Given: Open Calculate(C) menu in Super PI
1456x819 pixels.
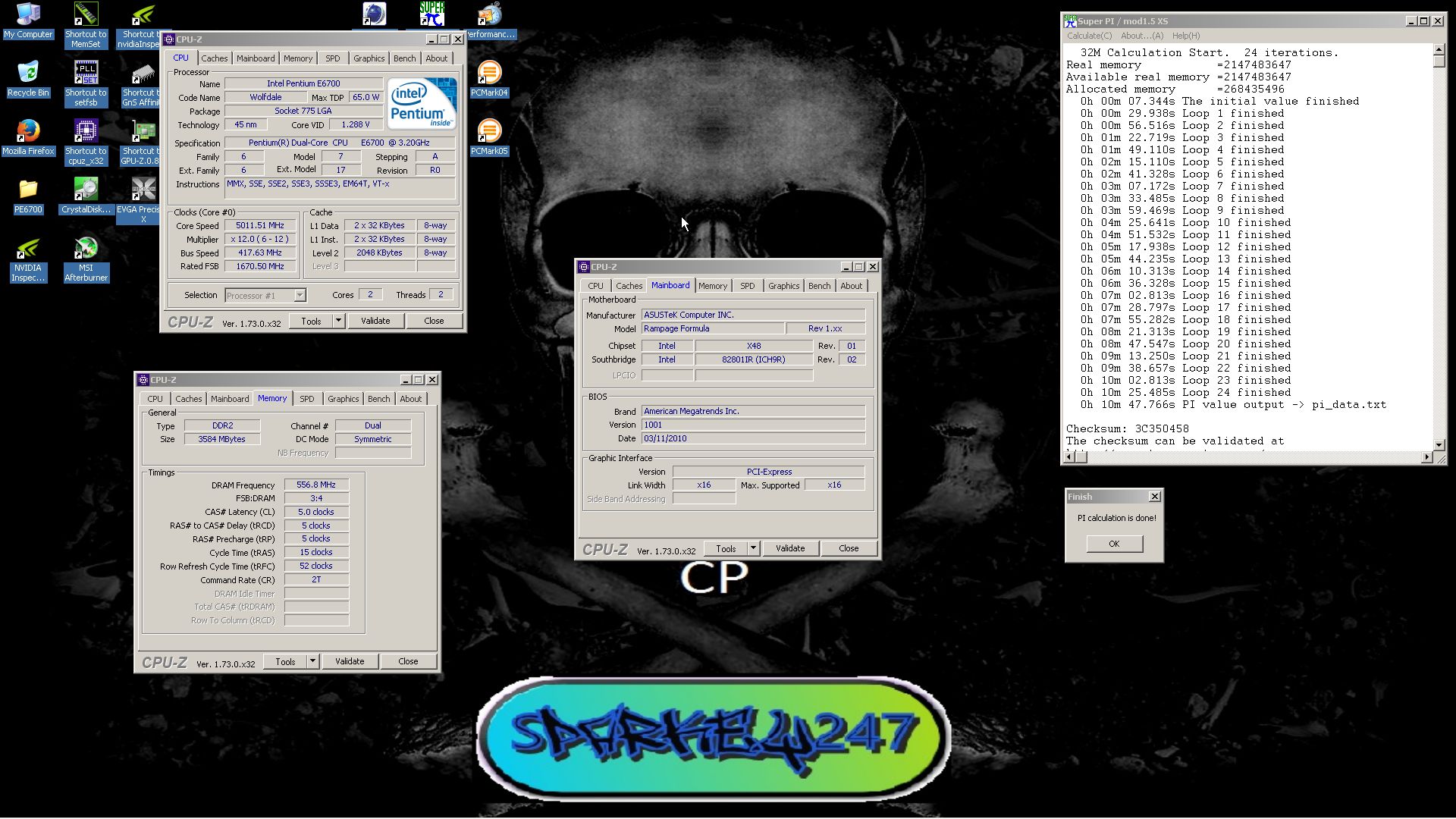Looking at the screenshot, I should point(1089,36).
